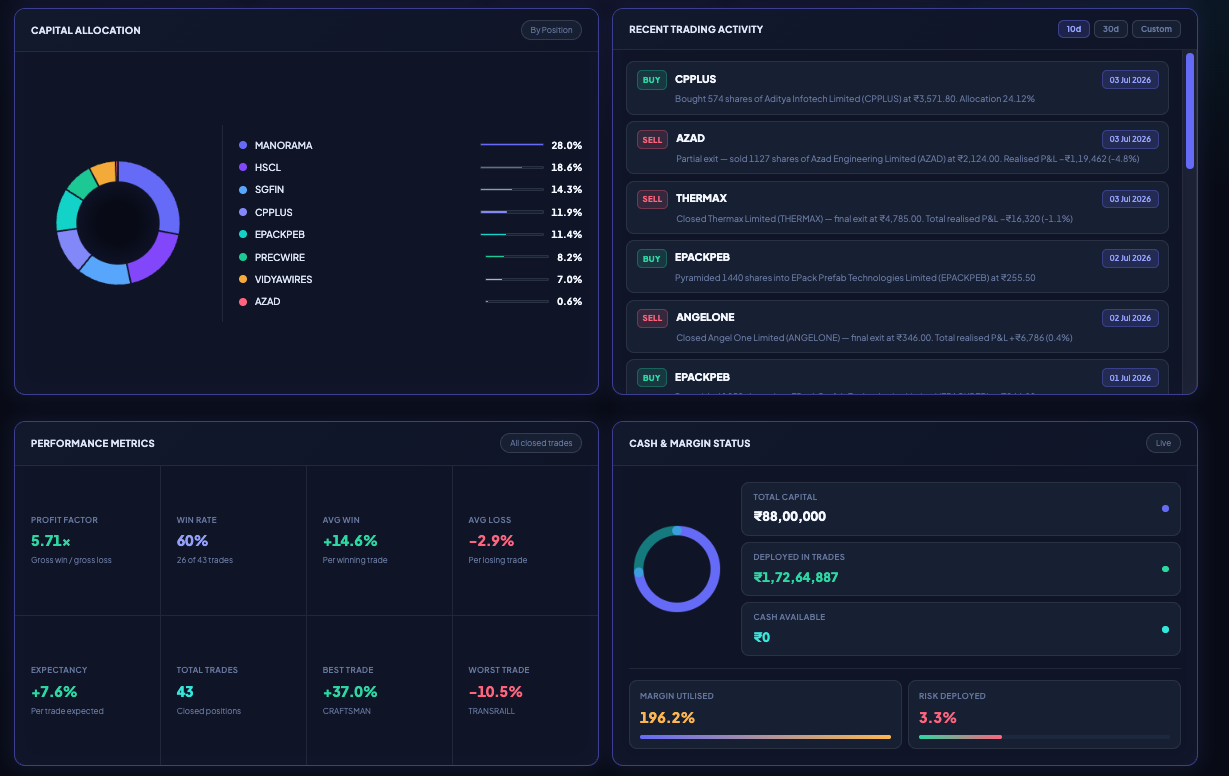Click the Capital Allocation panel heading
This screenshot has width=1229, height=776.
click(86, 30)
